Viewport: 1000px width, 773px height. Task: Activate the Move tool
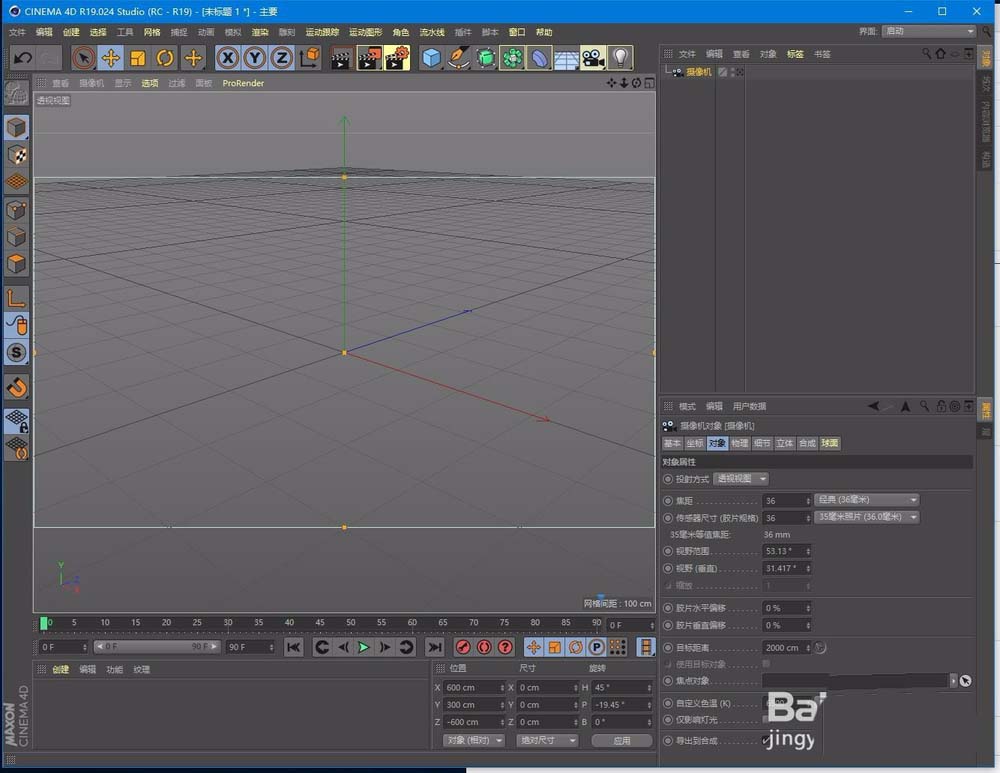pyautogui.click(x=110, y=58)
